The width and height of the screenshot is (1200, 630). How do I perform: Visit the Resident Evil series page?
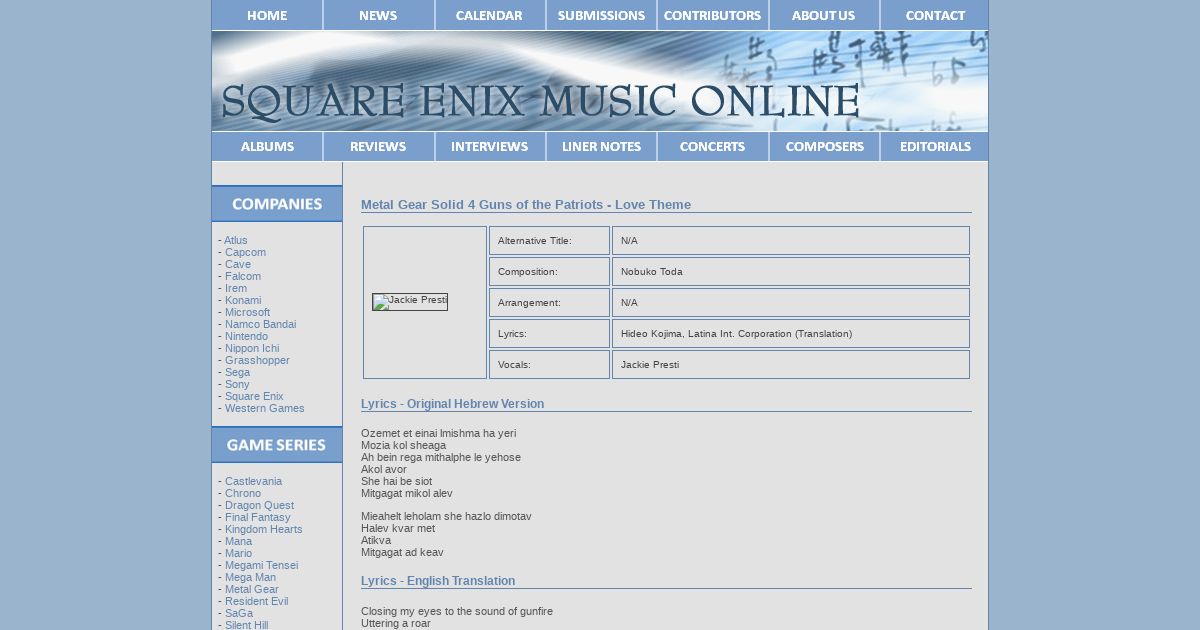(x=256, y=601)
